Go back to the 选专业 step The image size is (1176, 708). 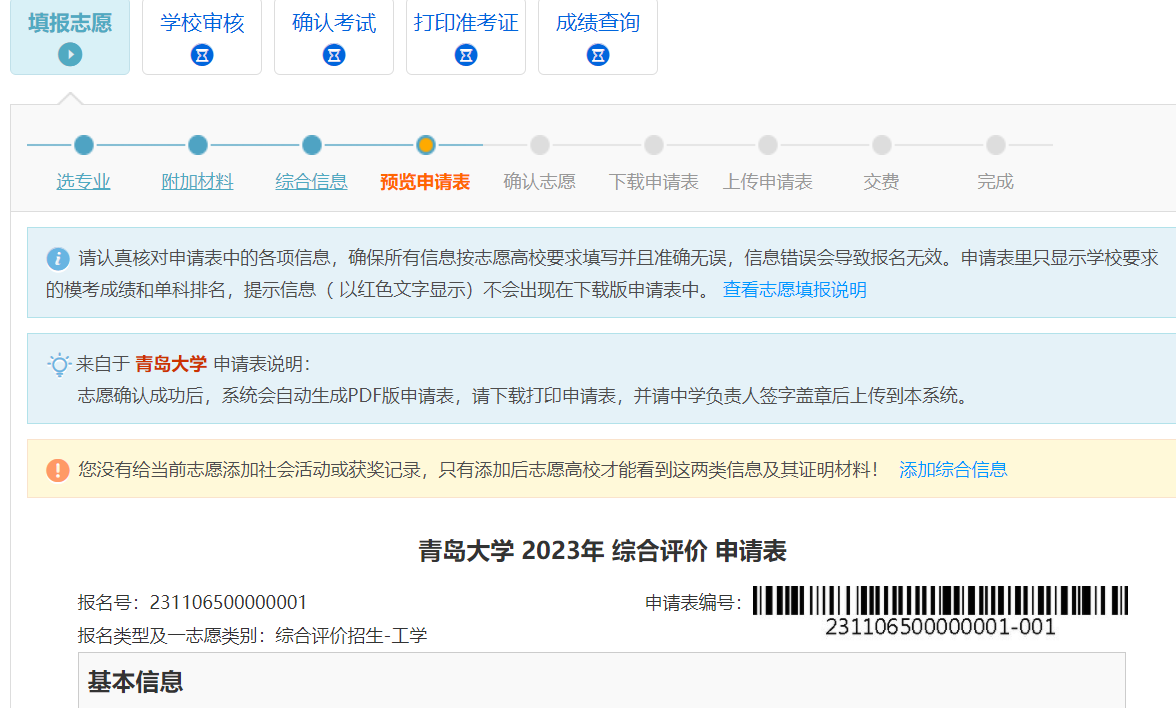(x=83, y=182)
